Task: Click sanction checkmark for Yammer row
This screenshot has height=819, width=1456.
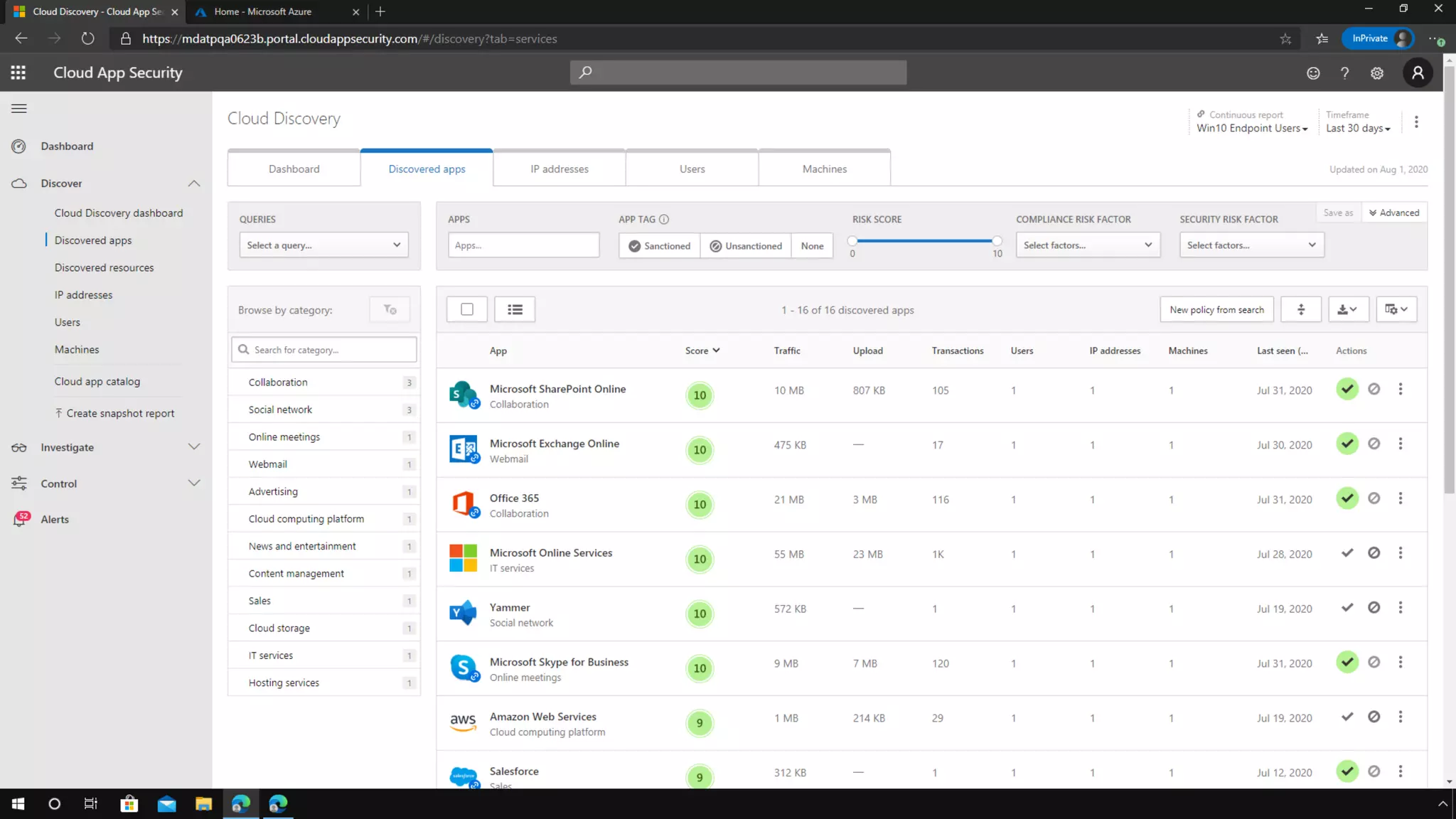Action: pyautogui.click(x=1347, y=608)
